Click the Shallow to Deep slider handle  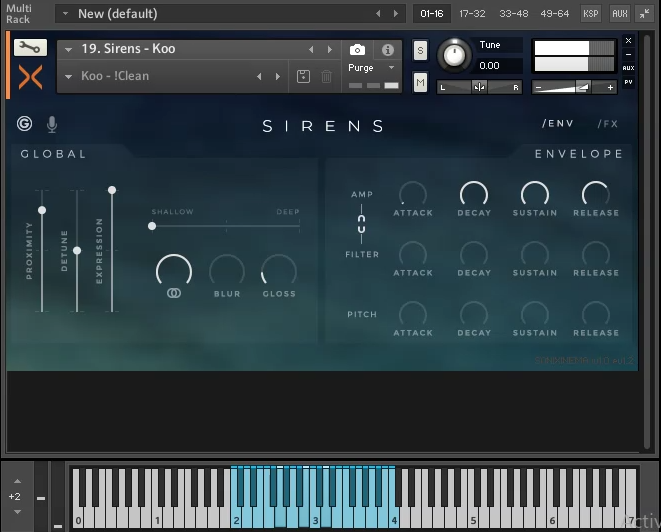tap(152, 226)
